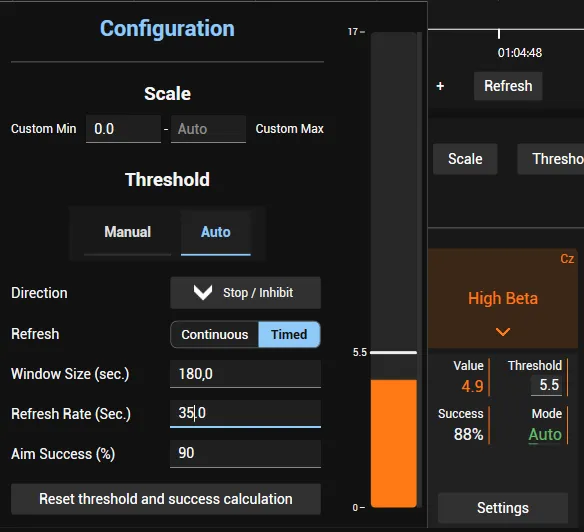Click the 17 scale maximum label

353,32
